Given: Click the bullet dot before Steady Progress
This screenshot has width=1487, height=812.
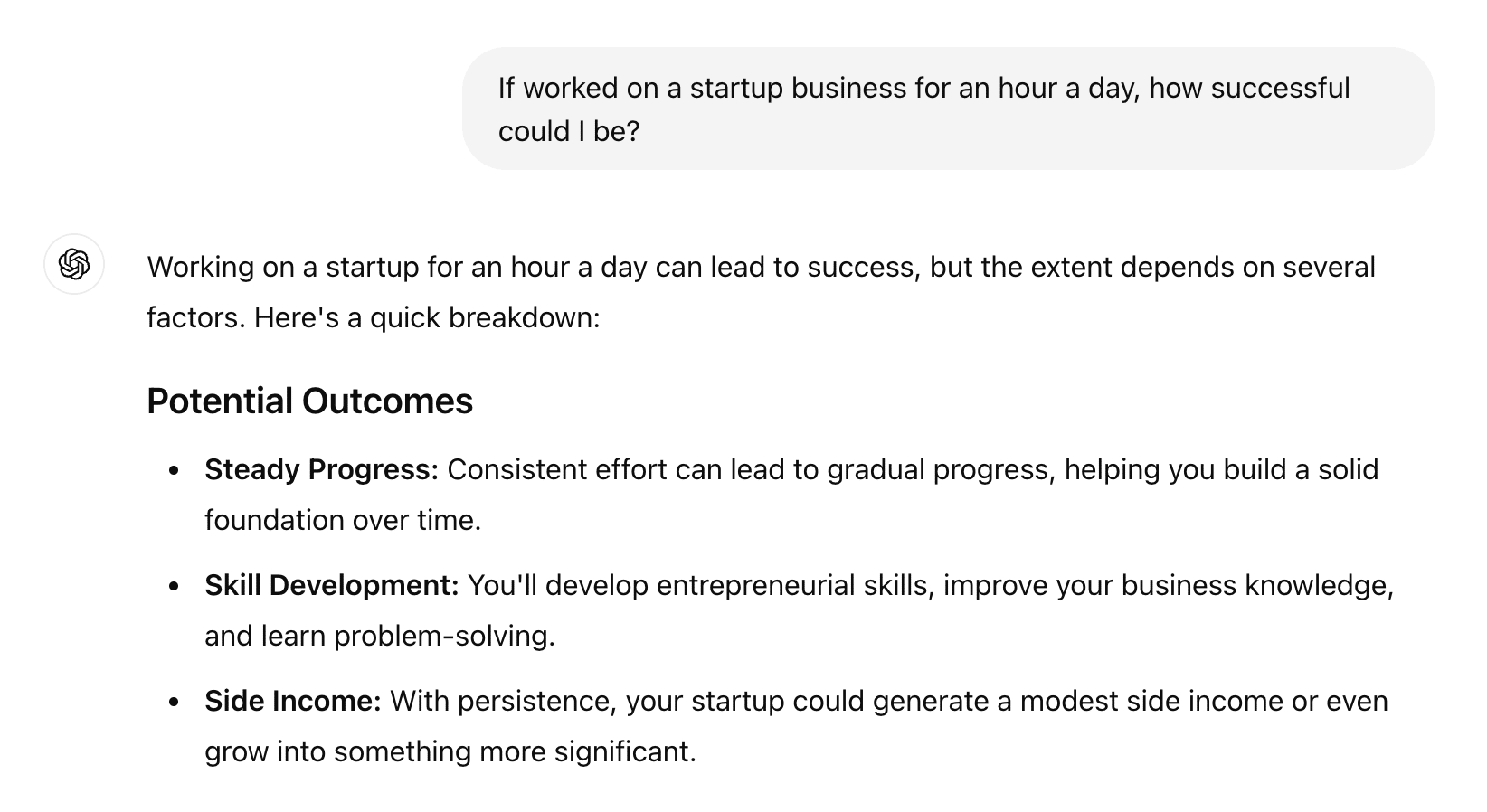Looking at the screenshot, I should point(175,471).
